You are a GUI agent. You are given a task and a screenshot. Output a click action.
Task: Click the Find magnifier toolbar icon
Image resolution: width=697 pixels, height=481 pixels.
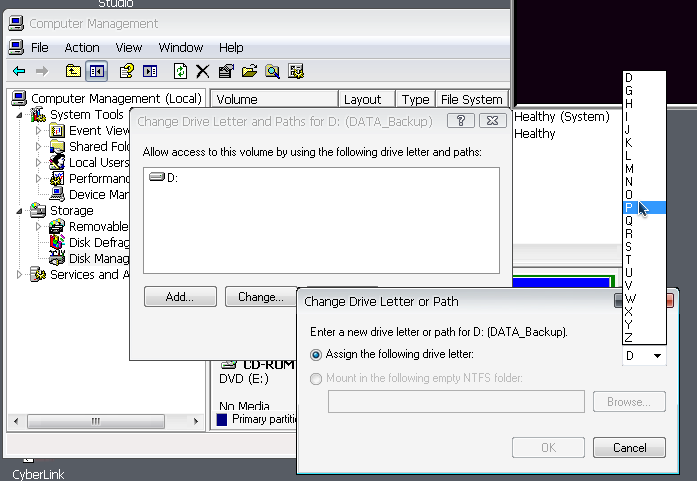pyautogui.click(x=272, y=71)
